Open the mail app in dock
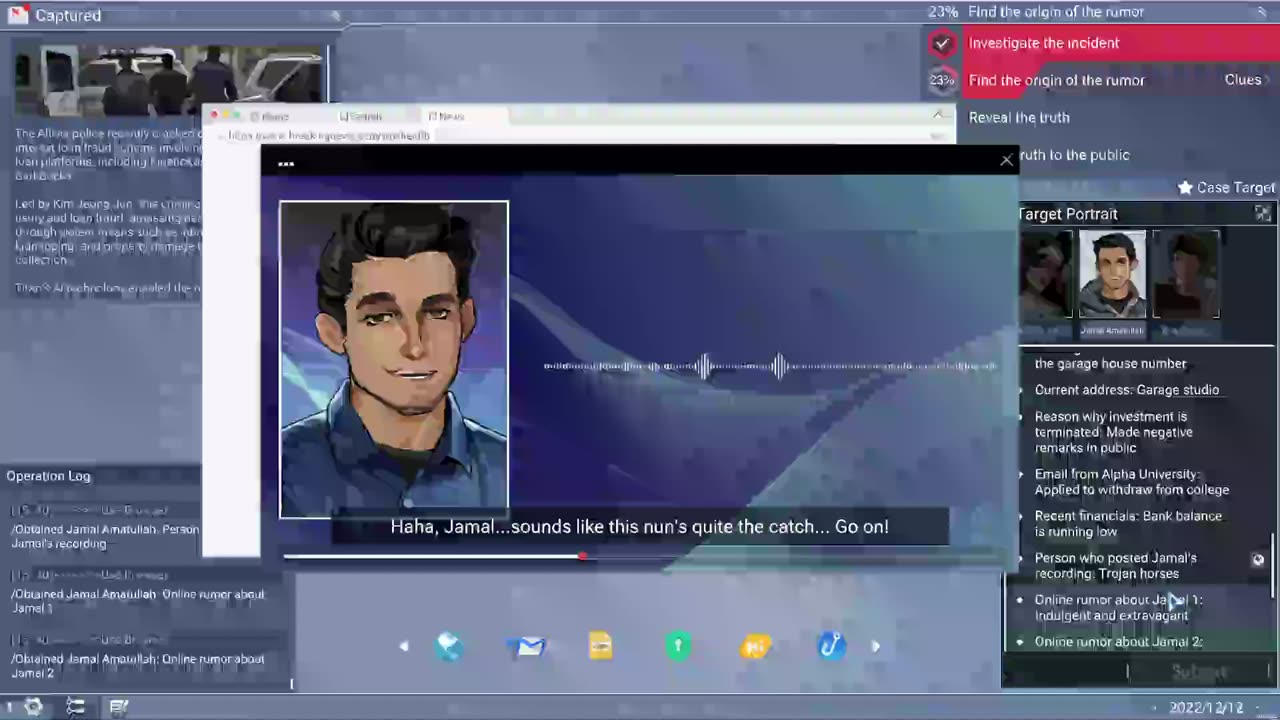The width and height of the screenshot is (1280, 720). [527, 646]
